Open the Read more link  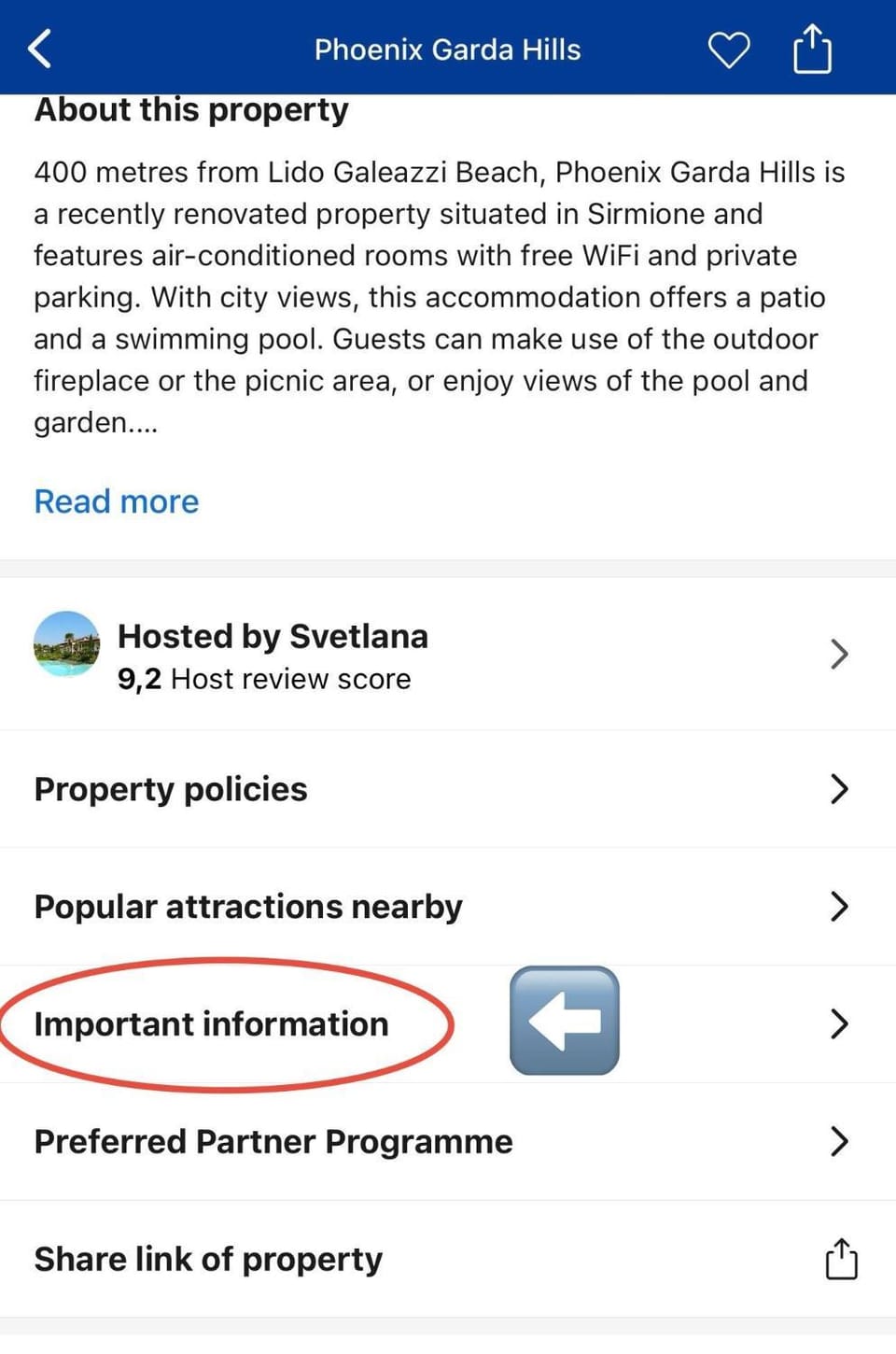[x=117, y=501]
